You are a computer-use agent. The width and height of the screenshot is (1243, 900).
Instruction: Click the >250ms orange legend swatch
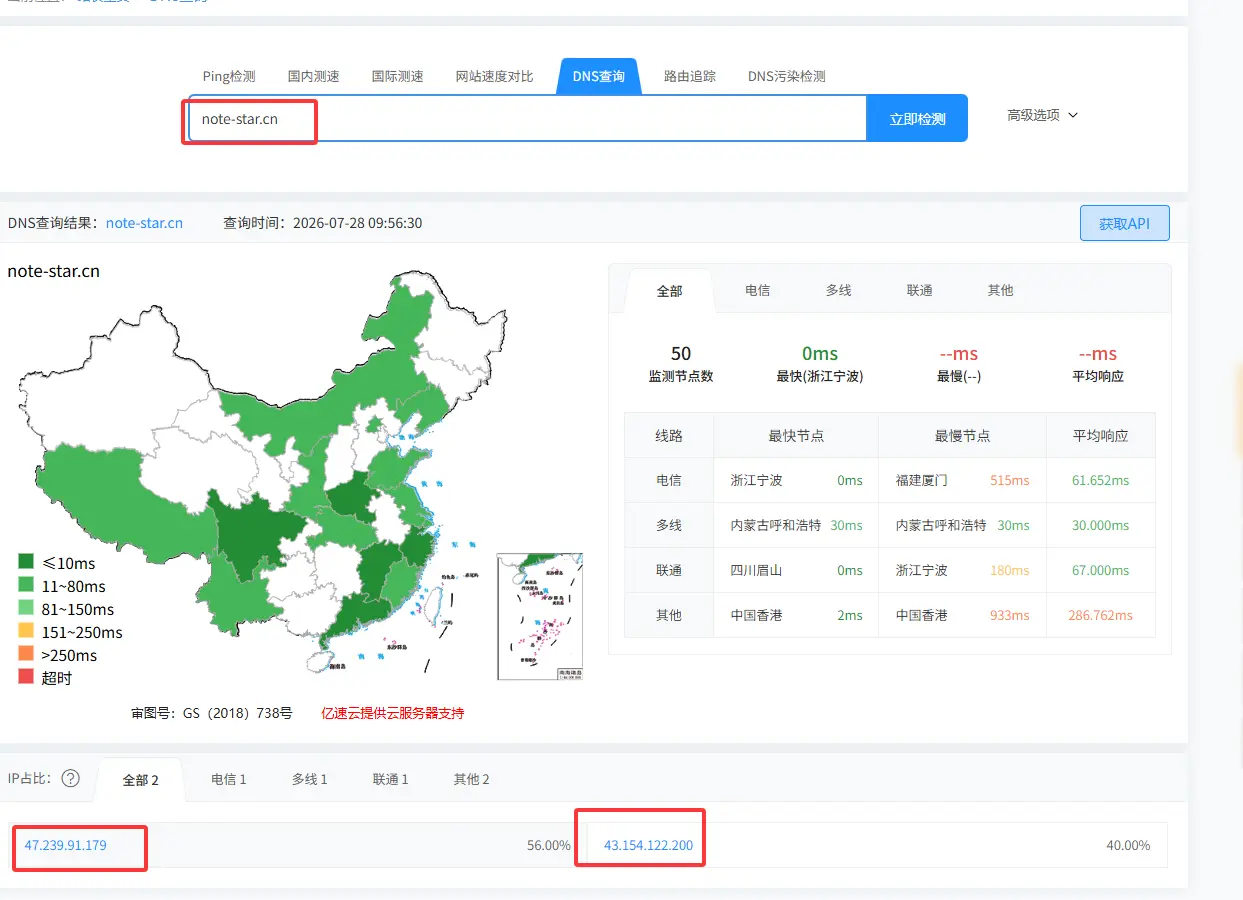pyautogui.click(x=25, y=655)
